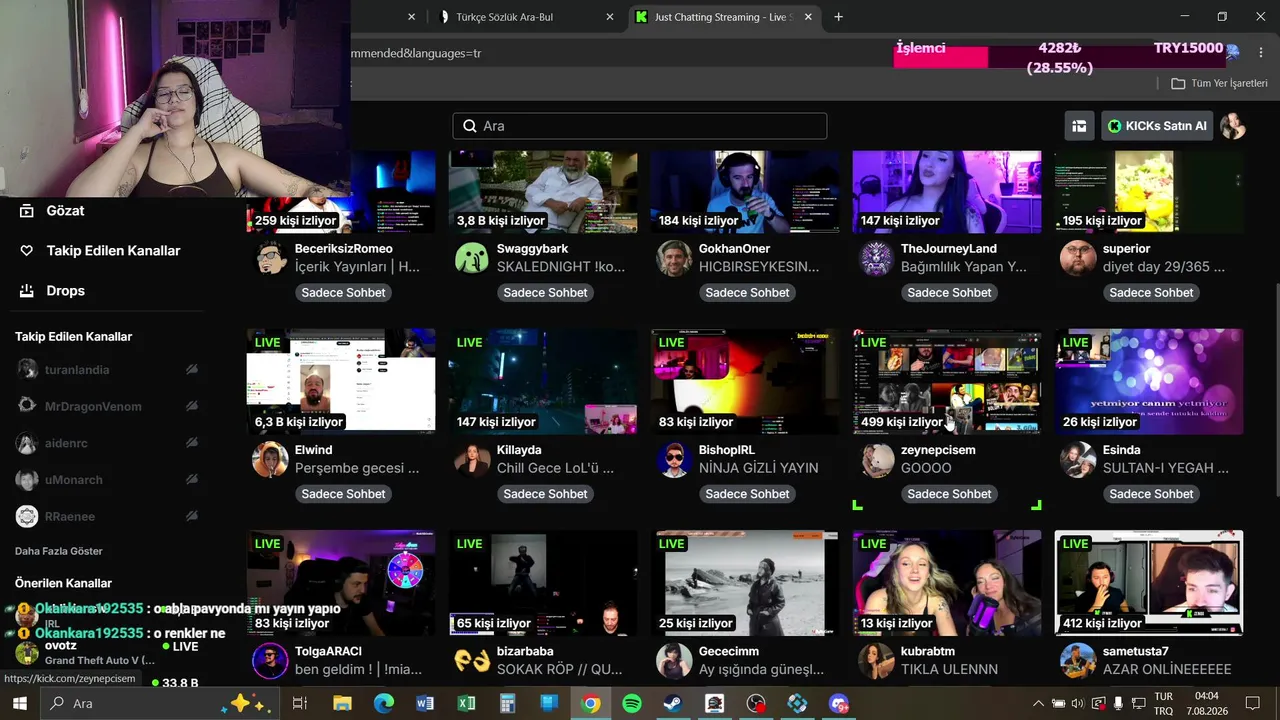This screenshot has height=720, width=1280.
Task: Open BeceriksizRomeo's channel avatar
Action: click(270, 258)
